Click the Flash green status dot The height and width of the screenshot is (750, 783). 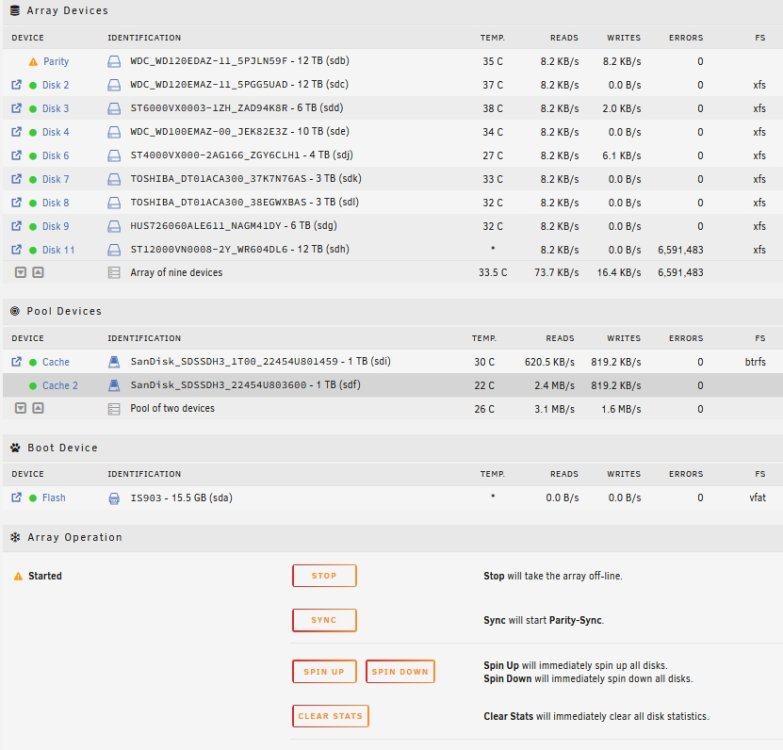33,498
